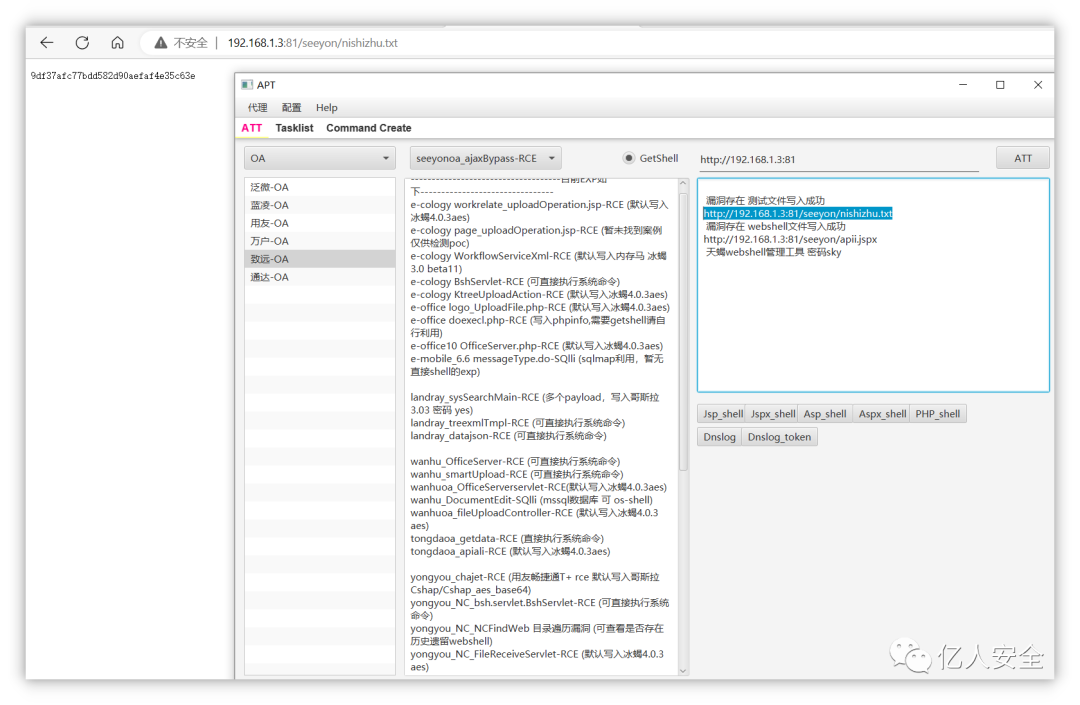Click the Aspx_shell button
Screen dimensions: 1080x705
882,414
